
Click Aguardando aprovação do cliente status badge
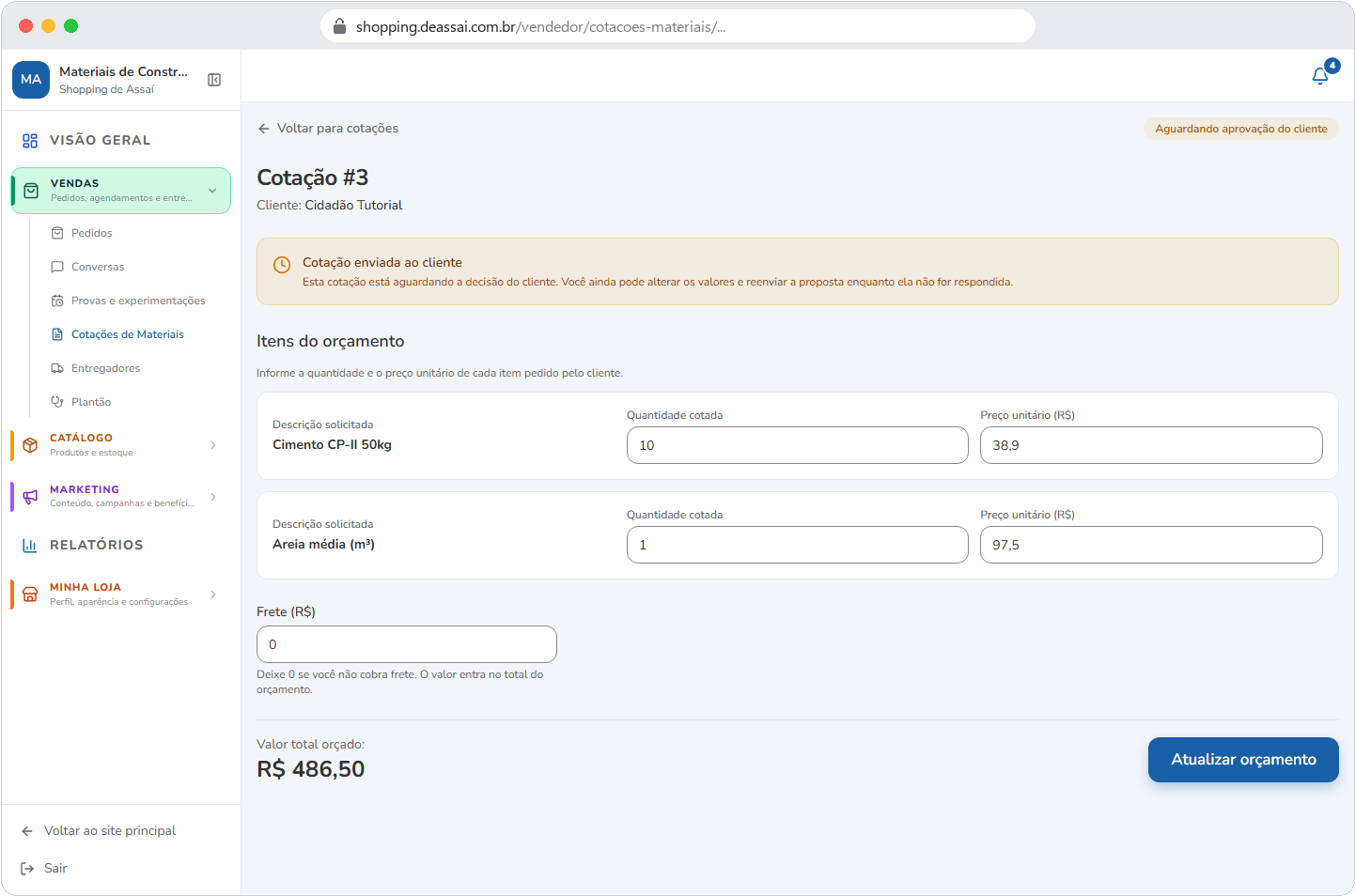1241,129
